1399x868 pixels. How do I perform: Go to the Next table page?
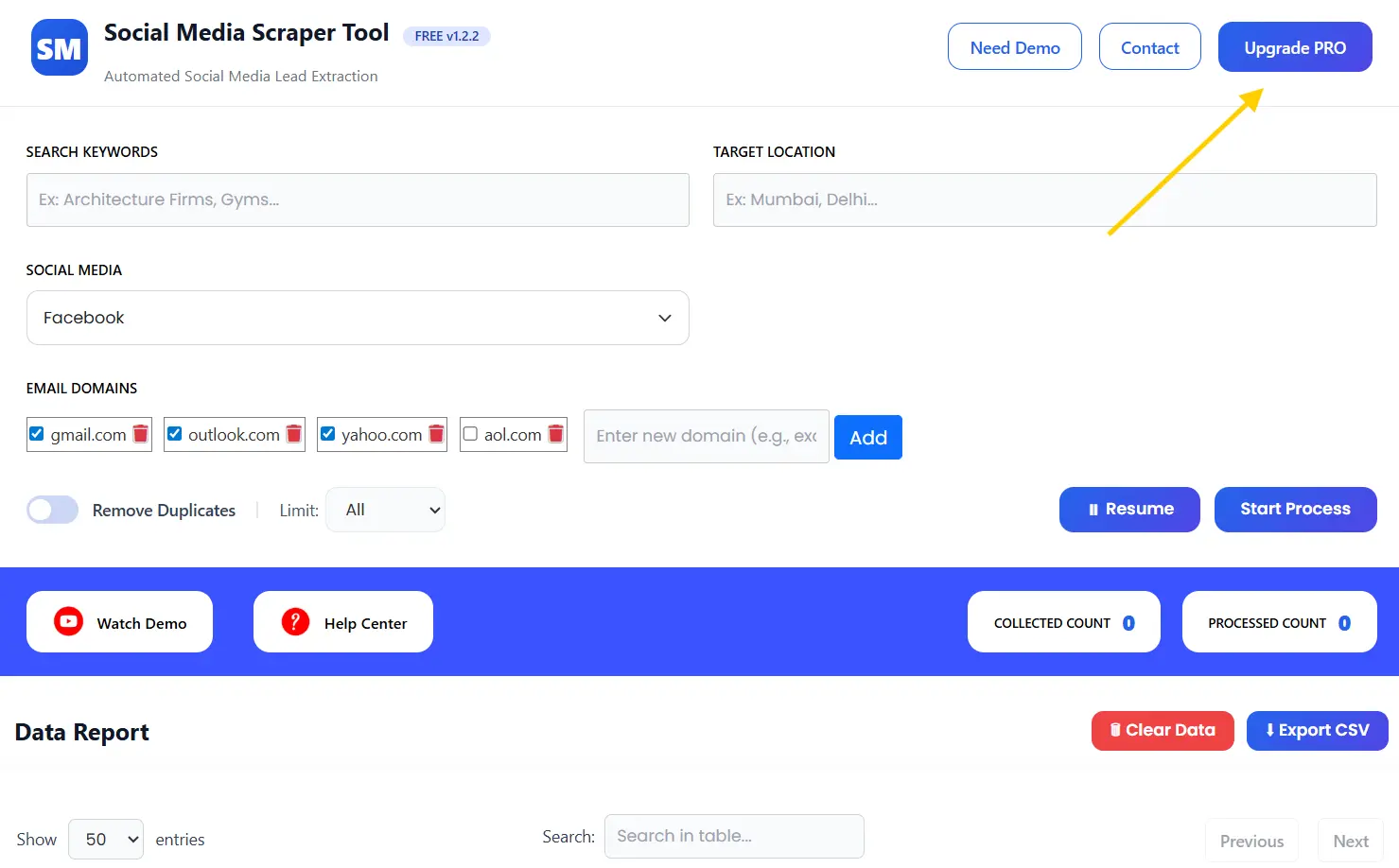pos(1351,841)
